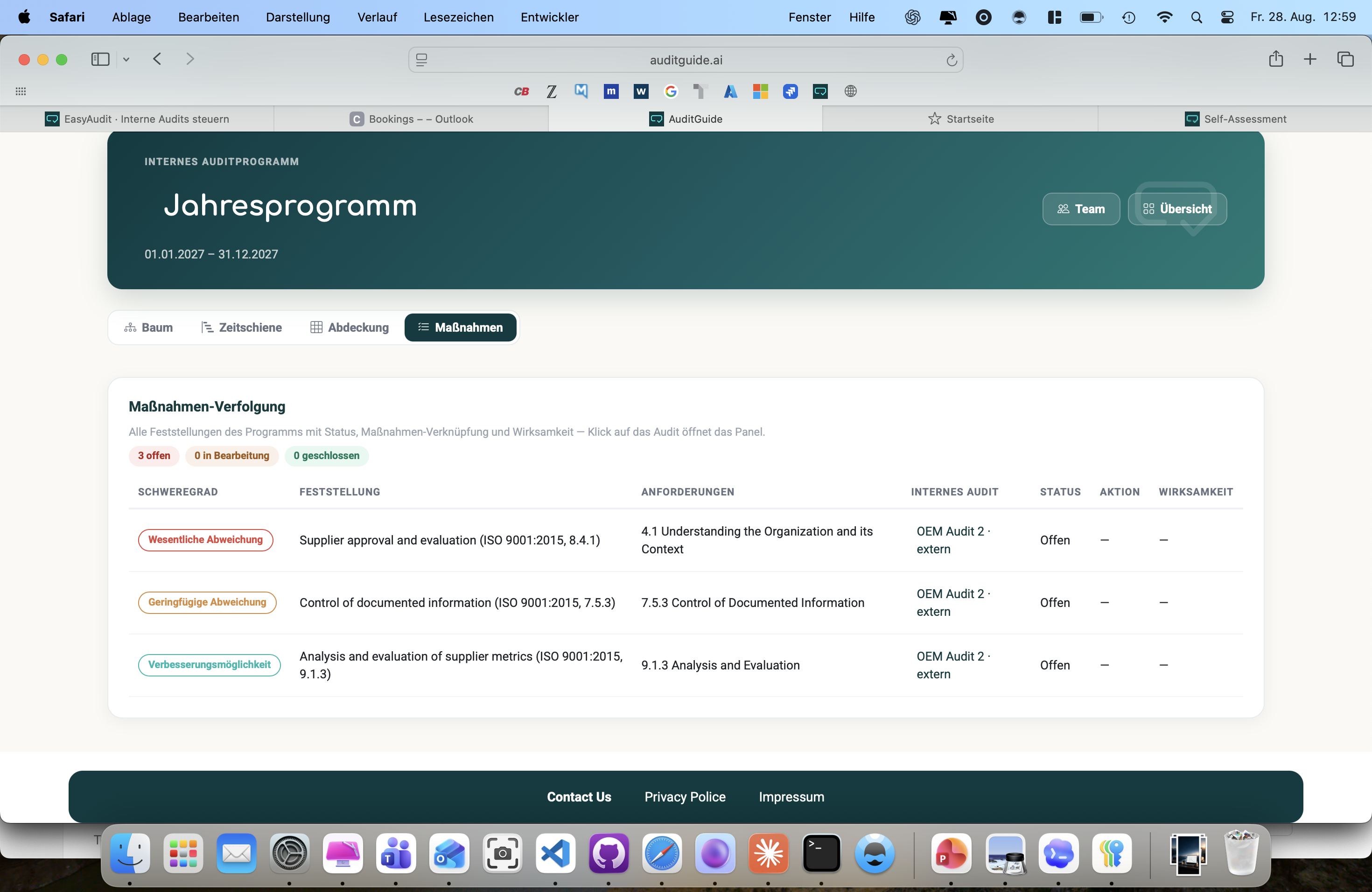The height and width of the screenshot is (892, 1372).
Task: Select the Zeitschiene view tab
Action: (242, 328)
